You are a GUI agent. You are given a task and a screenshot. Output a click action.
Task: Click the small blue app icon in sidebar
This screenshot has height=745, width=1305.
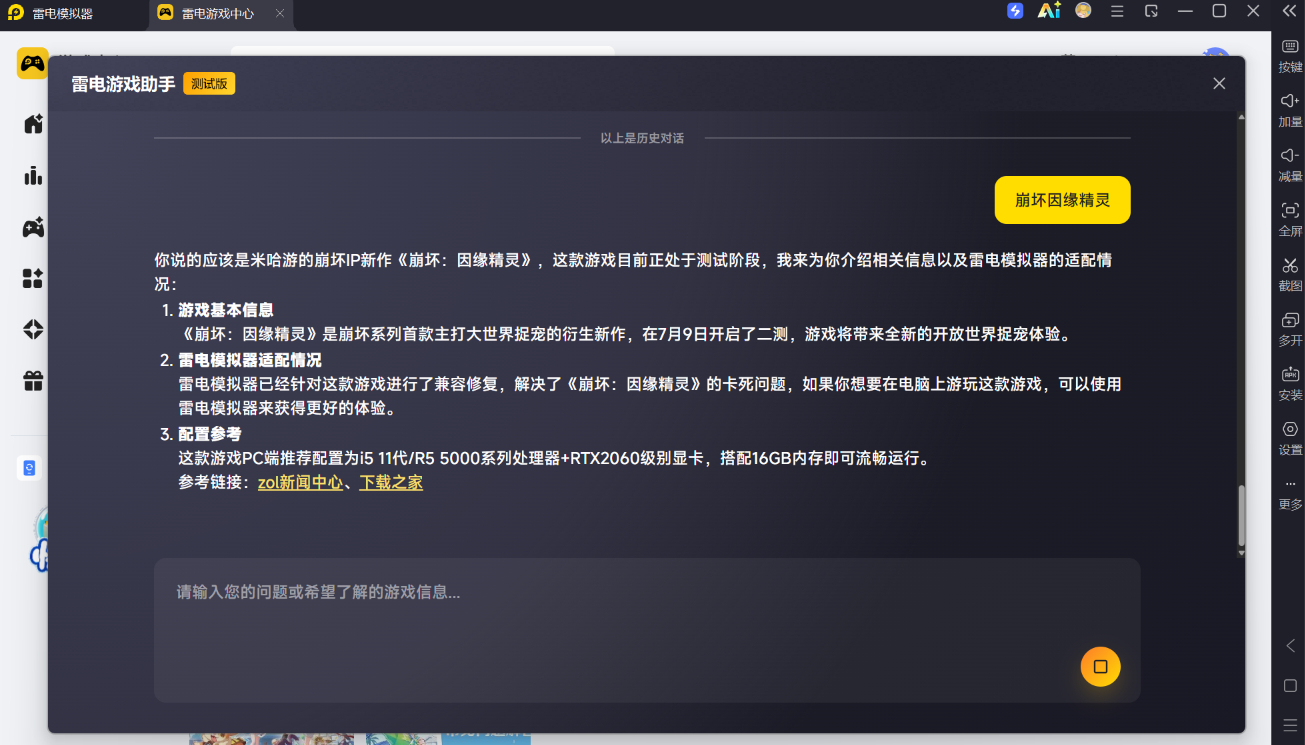(29, 468)
